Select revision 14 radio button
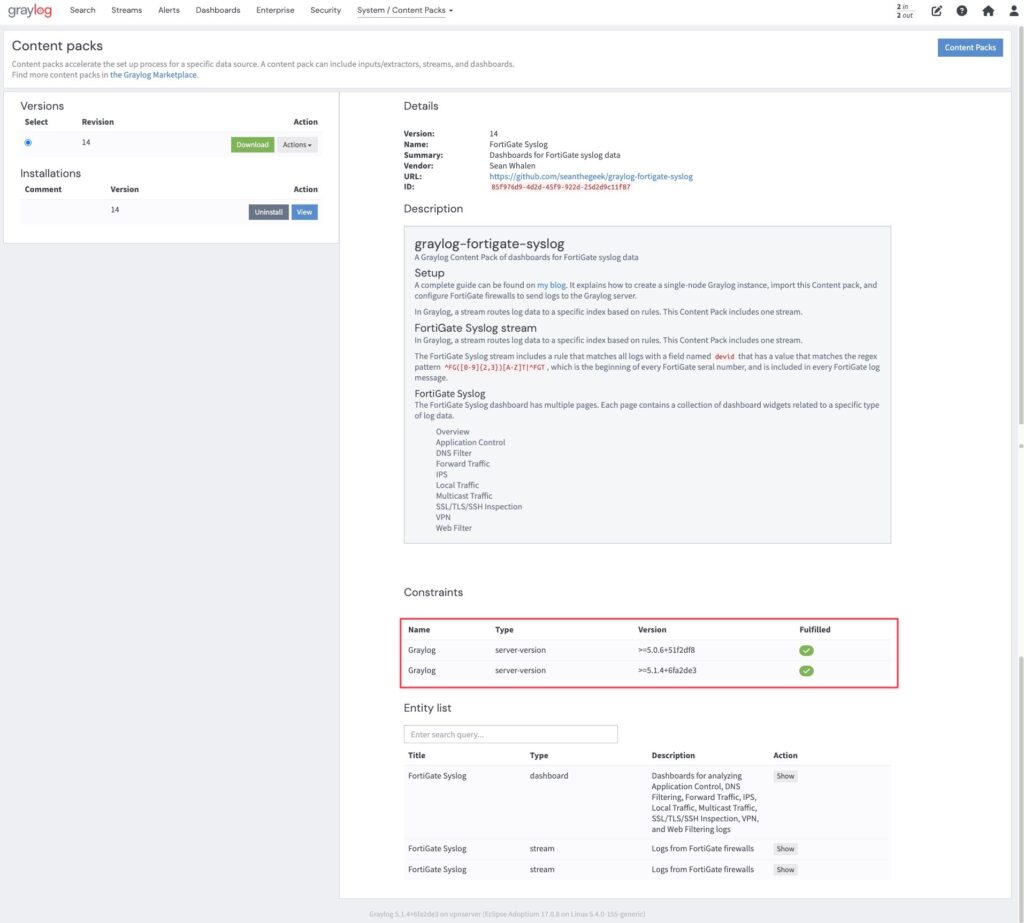The height and width of the screenshot is (923, 1024). 28,142
